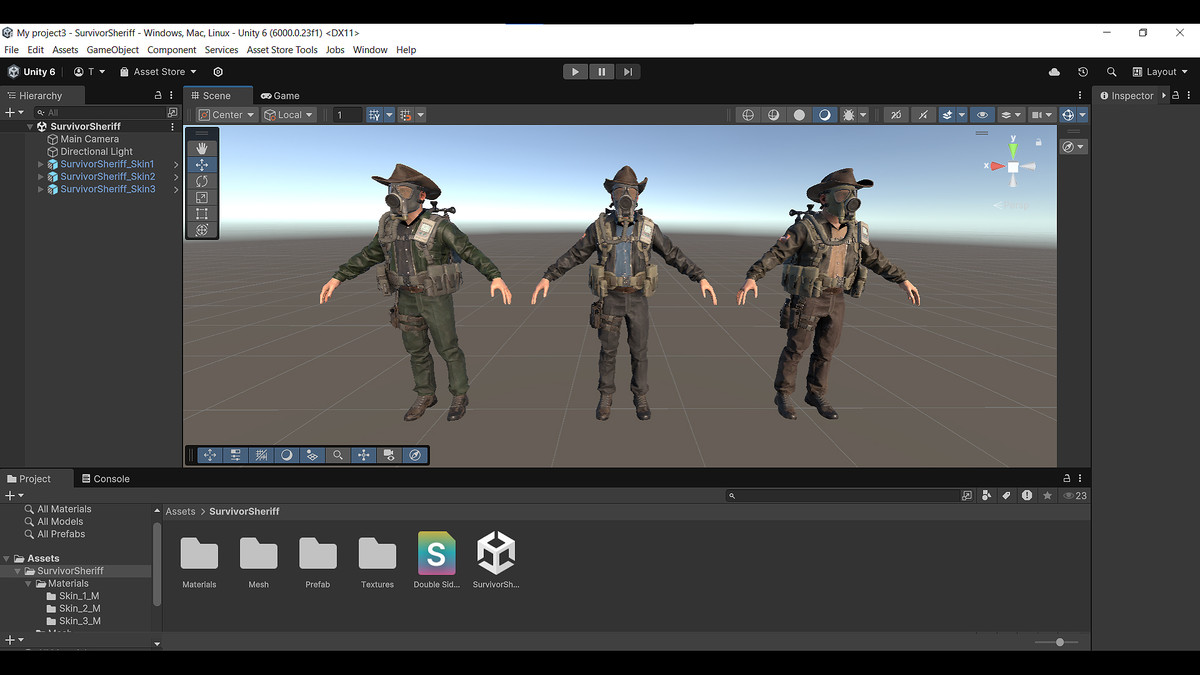The width and height of the screenshot is (1200, 675).
Task: Toggle the Hierarchy panel lock
Action: [157, 95]
